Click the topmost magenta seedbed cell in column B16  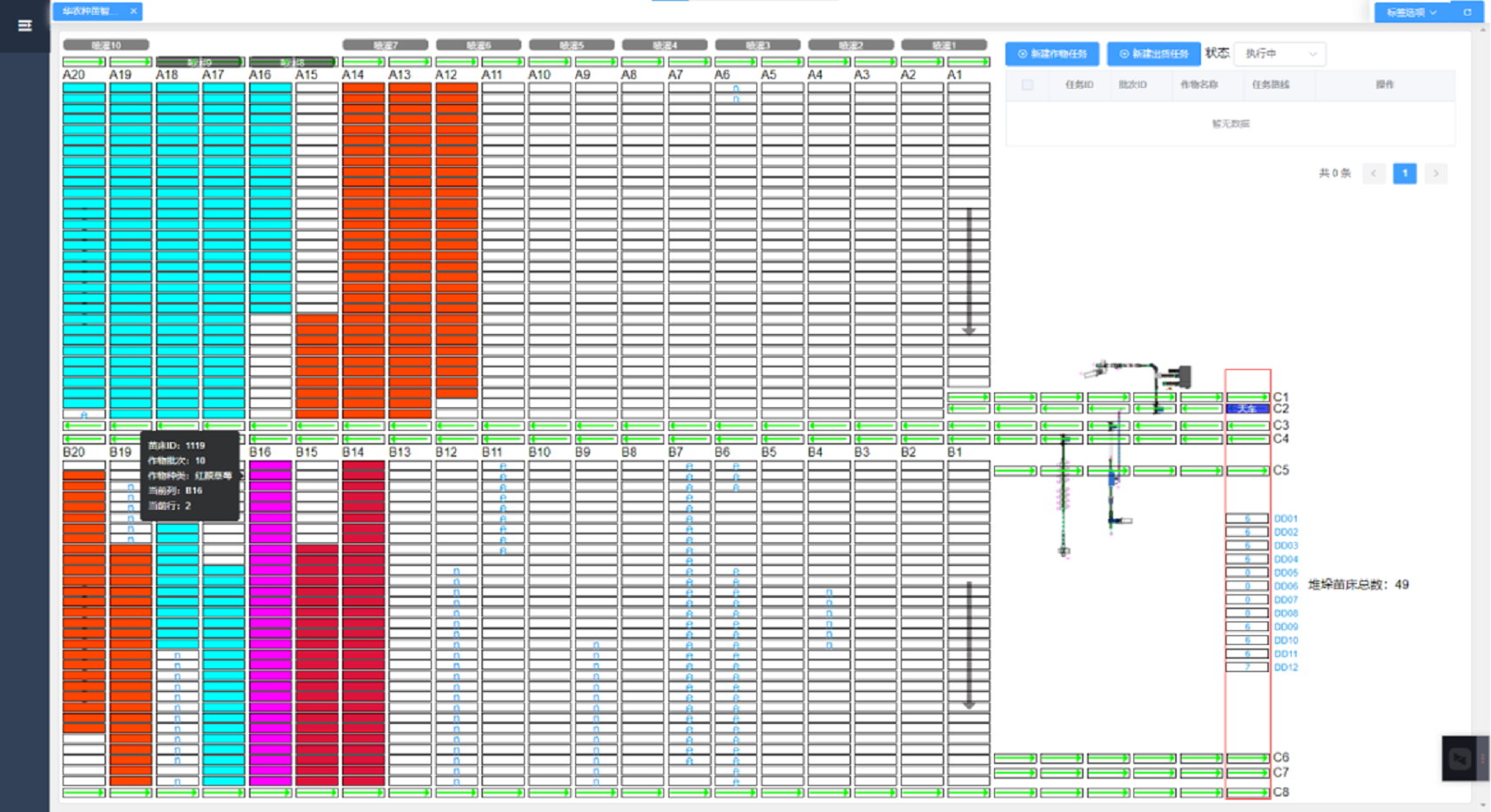[x=271, y=466]
